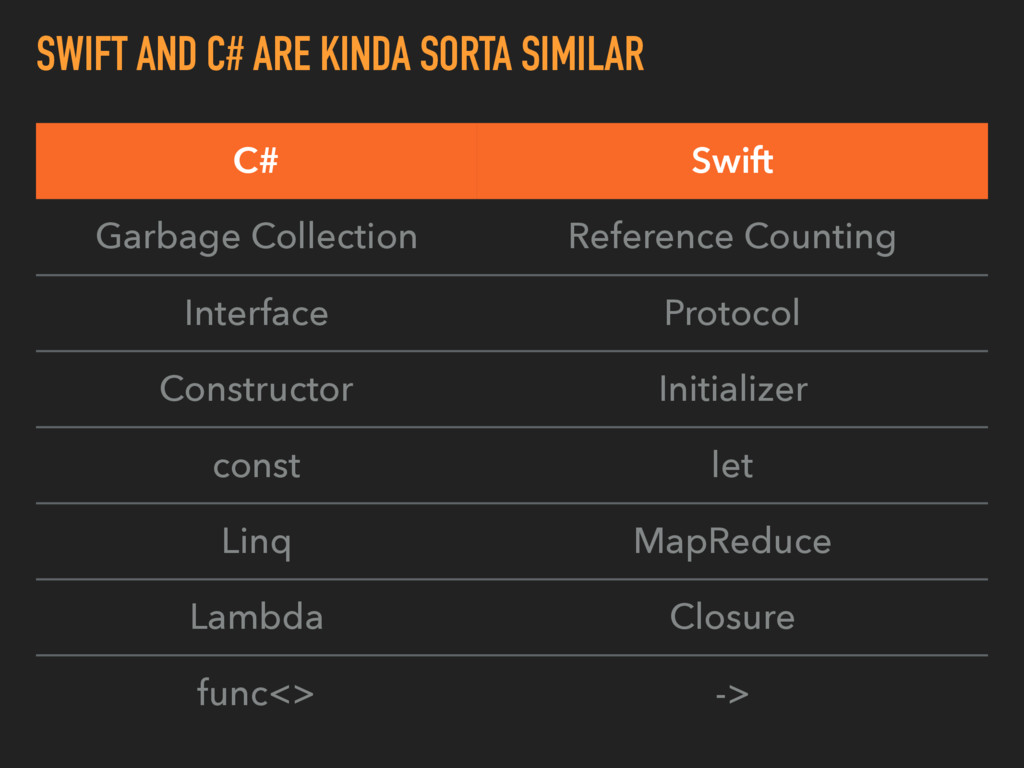Select the C# column header
Screen dimensions: 1024x768
pos(256,161)
